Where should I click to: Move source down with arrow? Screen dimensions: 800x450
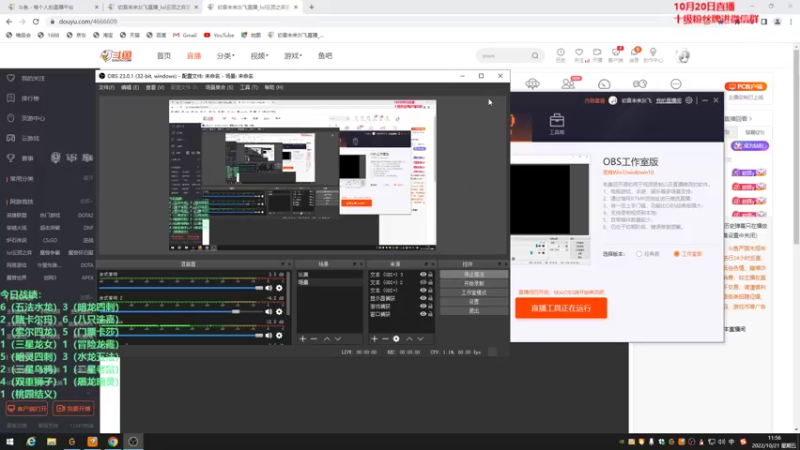[420, 339]
